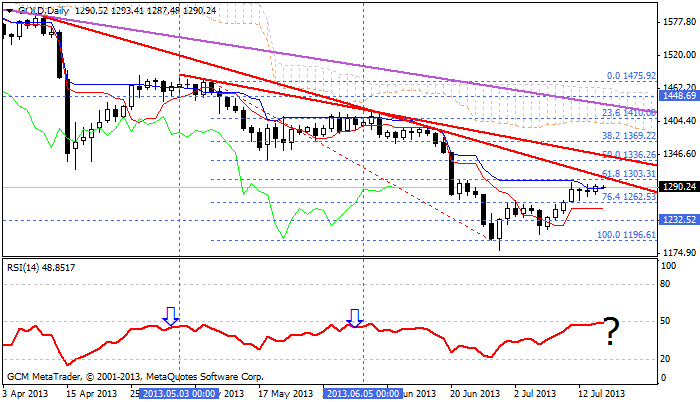Screen dimensions: 700x402
Task: Select the blue price label 1232.52
Action: click(x=679, y=220)
